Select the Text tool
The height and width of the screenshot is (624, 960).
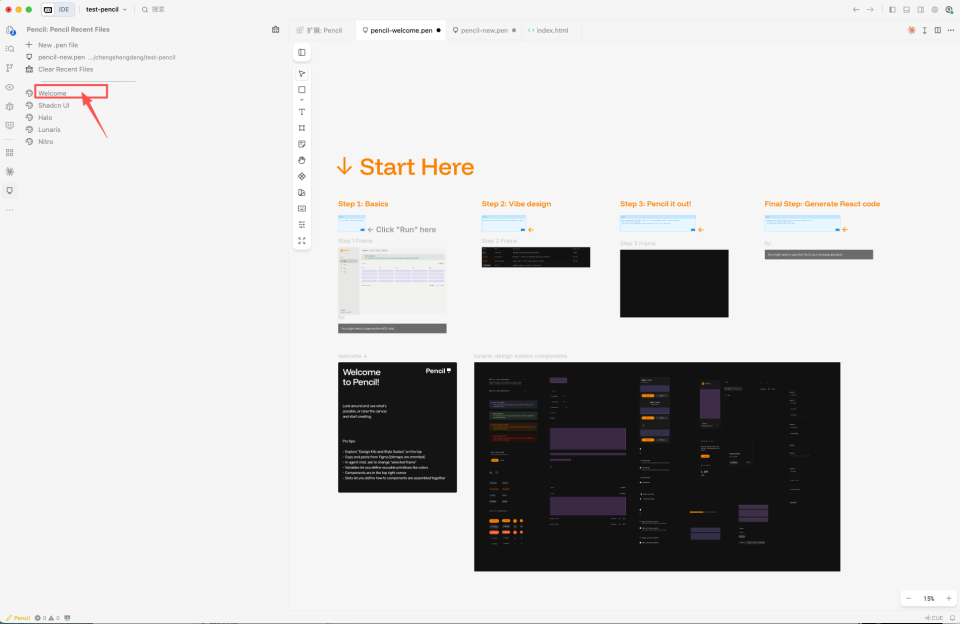(302, 112)
